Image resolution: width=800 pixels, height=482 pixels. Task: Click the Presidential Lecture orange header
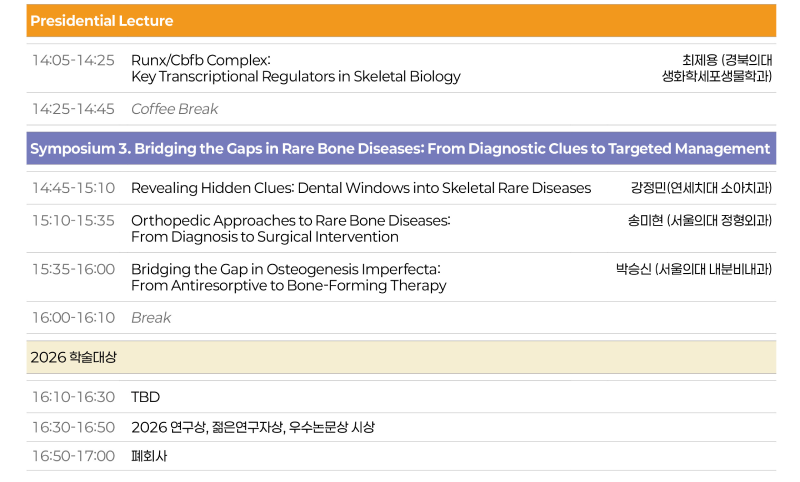tap(401, 21)
